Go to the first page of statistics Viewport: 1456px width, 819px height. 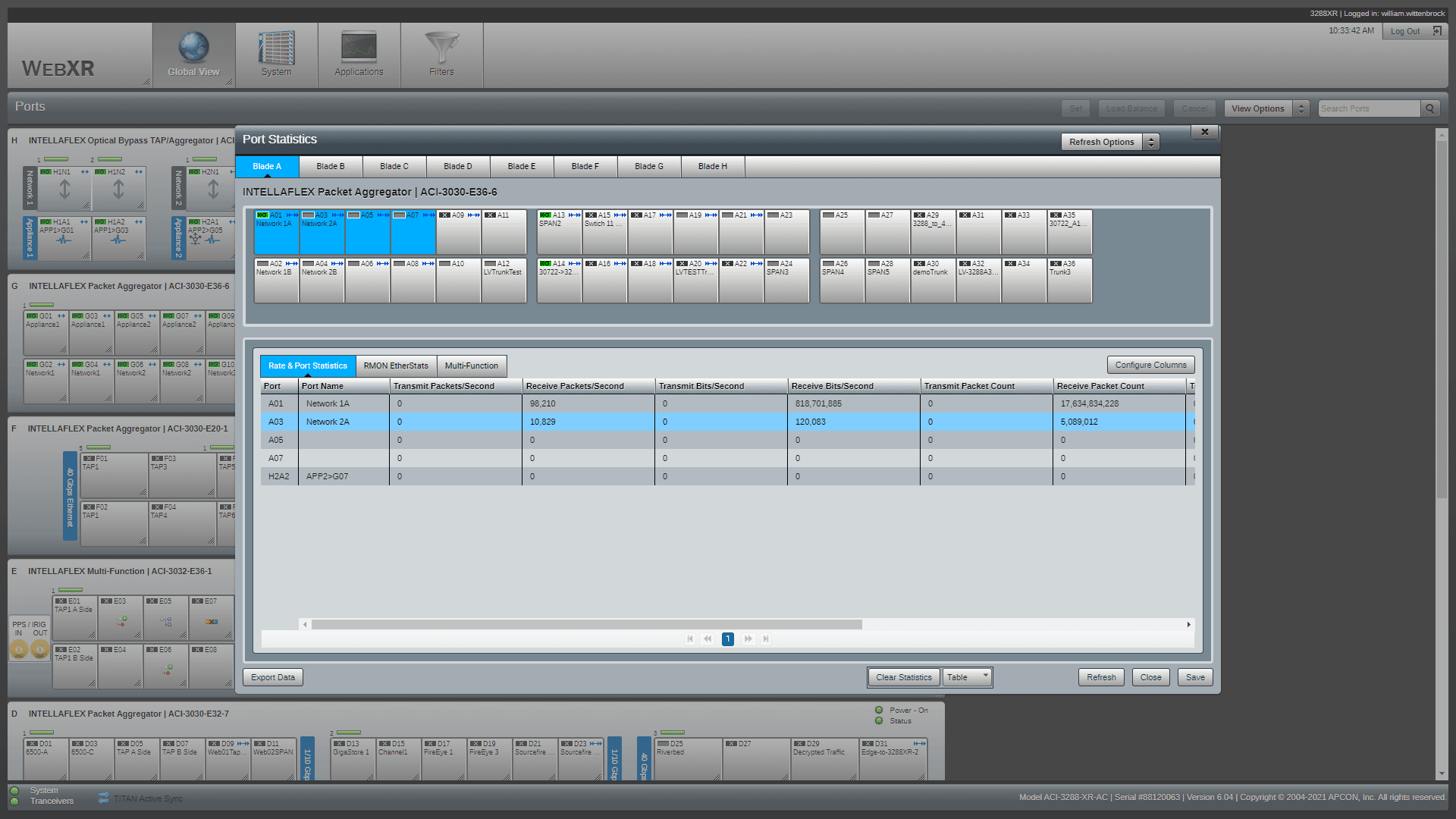pyautogui.click(x=690, y=639)
